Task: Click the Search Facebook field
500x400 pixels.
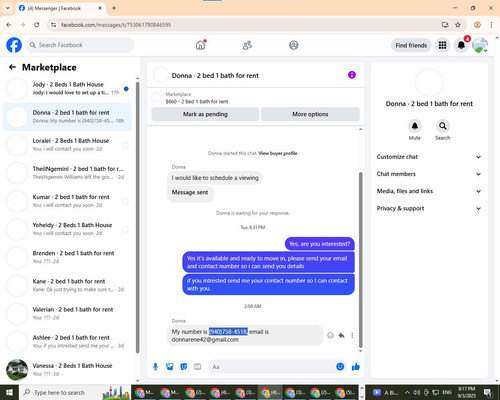Action: pos(80,45)
